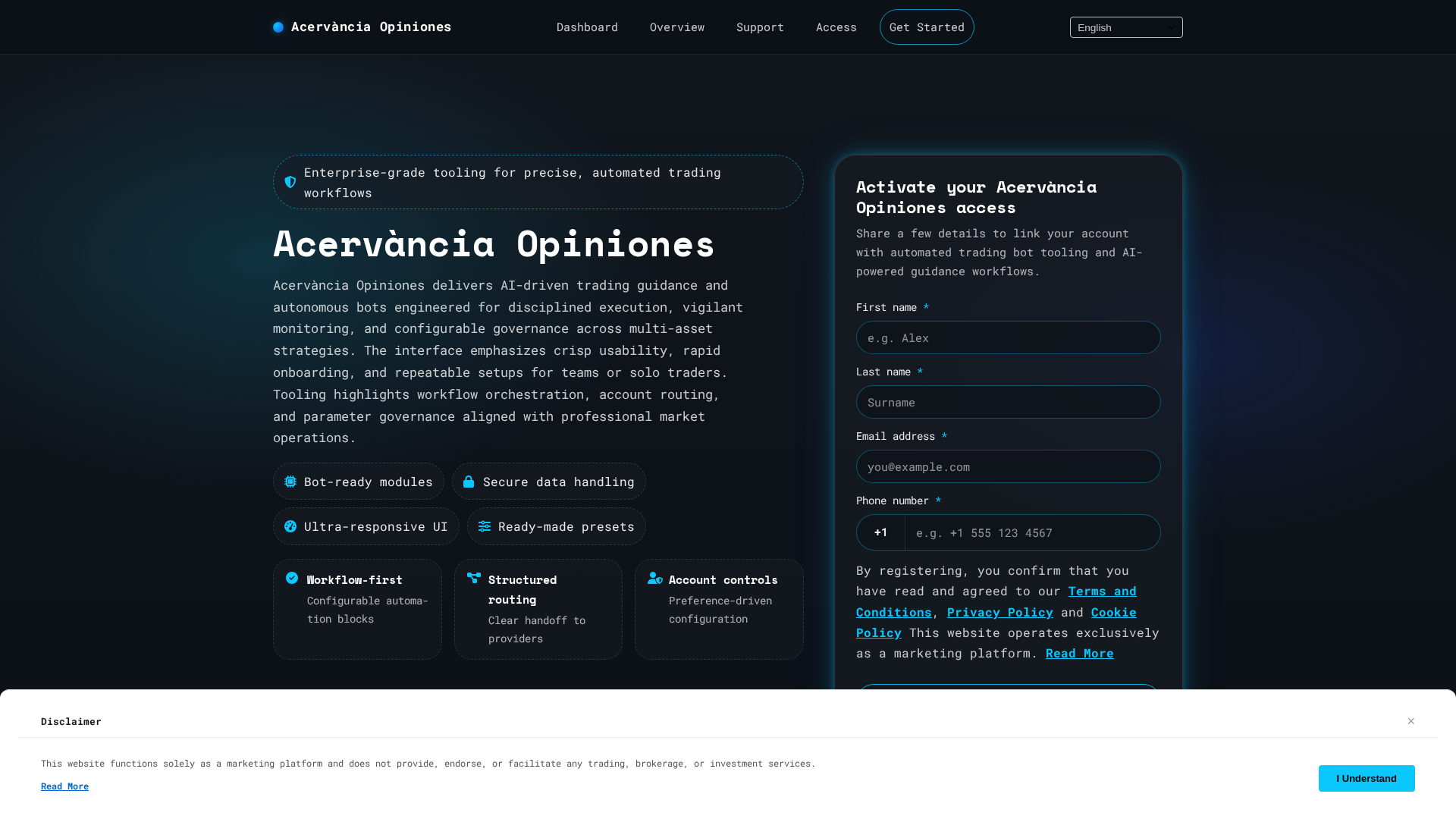
Task: Close the Disclaimer banner with X
Action: coord(1411,721)
